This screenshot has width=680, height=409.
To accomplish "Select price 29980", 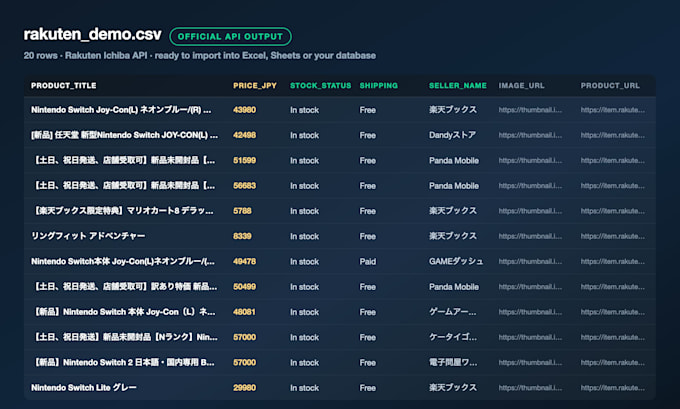I will [x=244, y=387].
